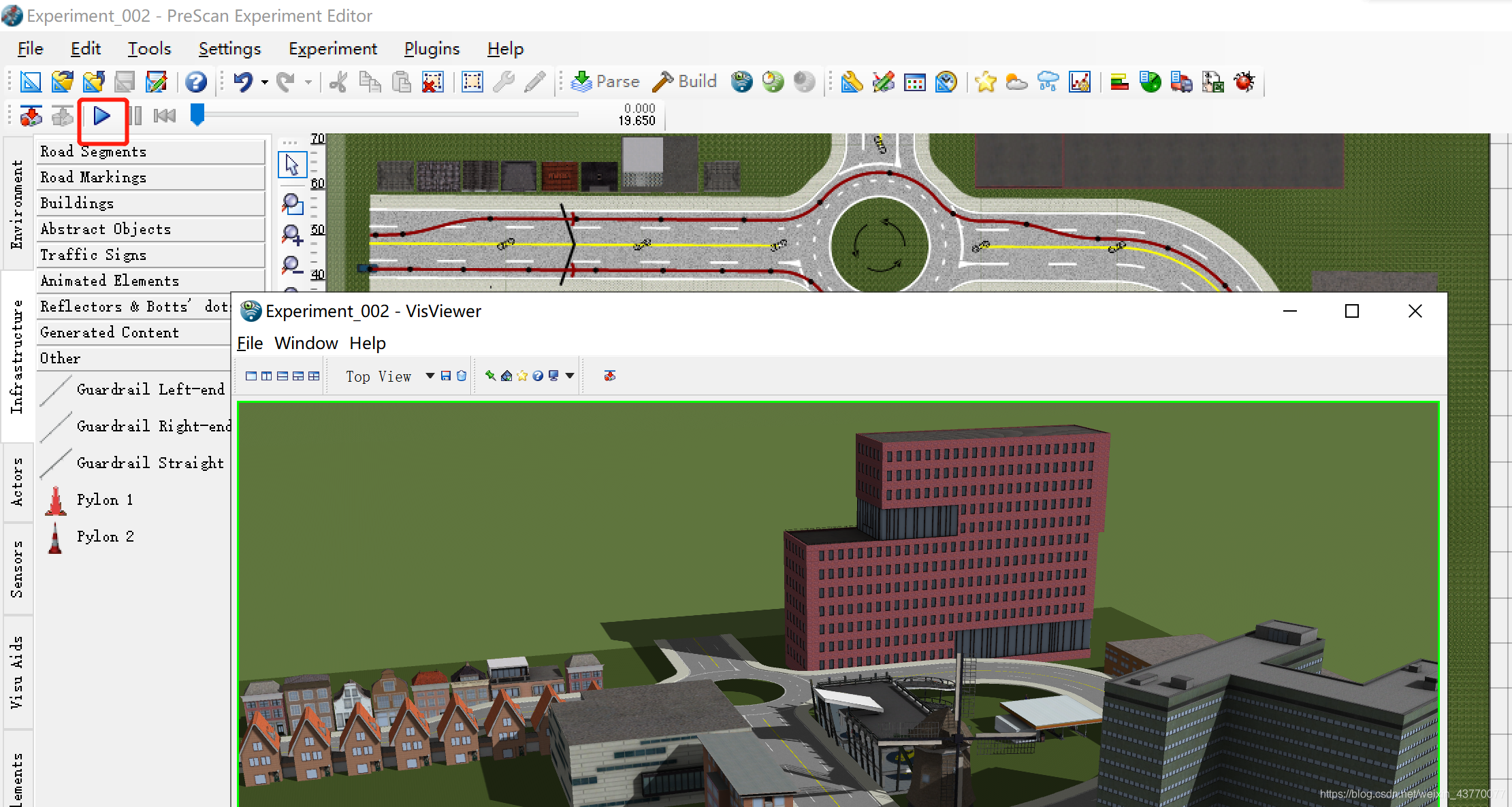Select Pylon 1 from library list
The image size is (1512, 807).
[105, 499]
